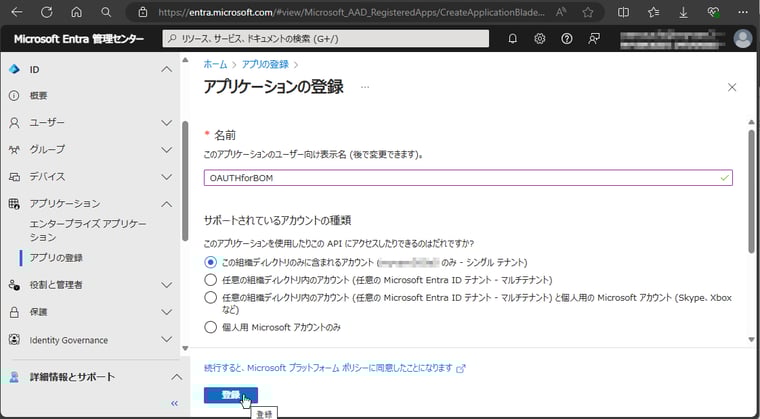Open the more options ellipsis beside page title
Image resolution: width=760 pixels, height=419 pixels.
[x=365, y=87]
